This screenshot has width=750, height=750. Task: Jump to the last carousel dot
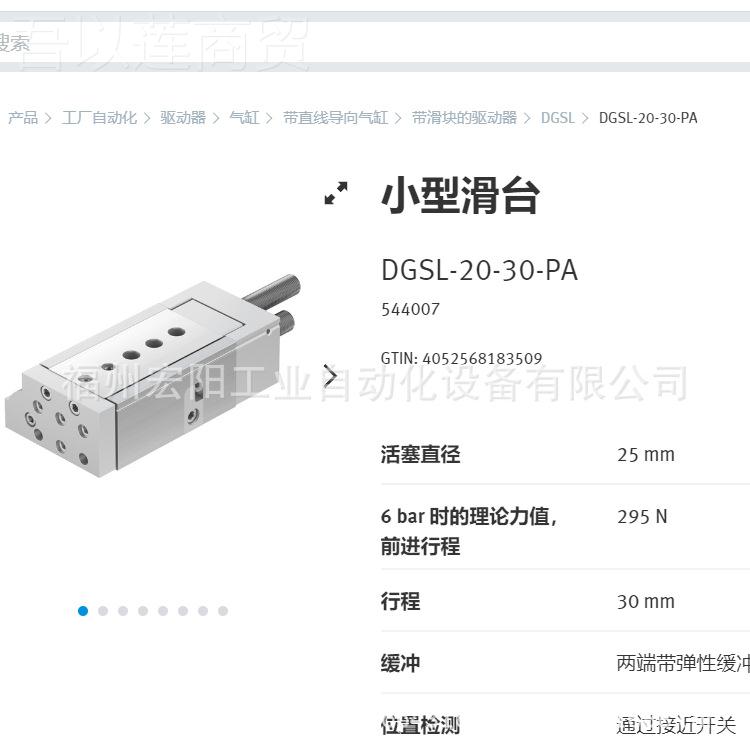pyautogui.click(x=223, y=611)
